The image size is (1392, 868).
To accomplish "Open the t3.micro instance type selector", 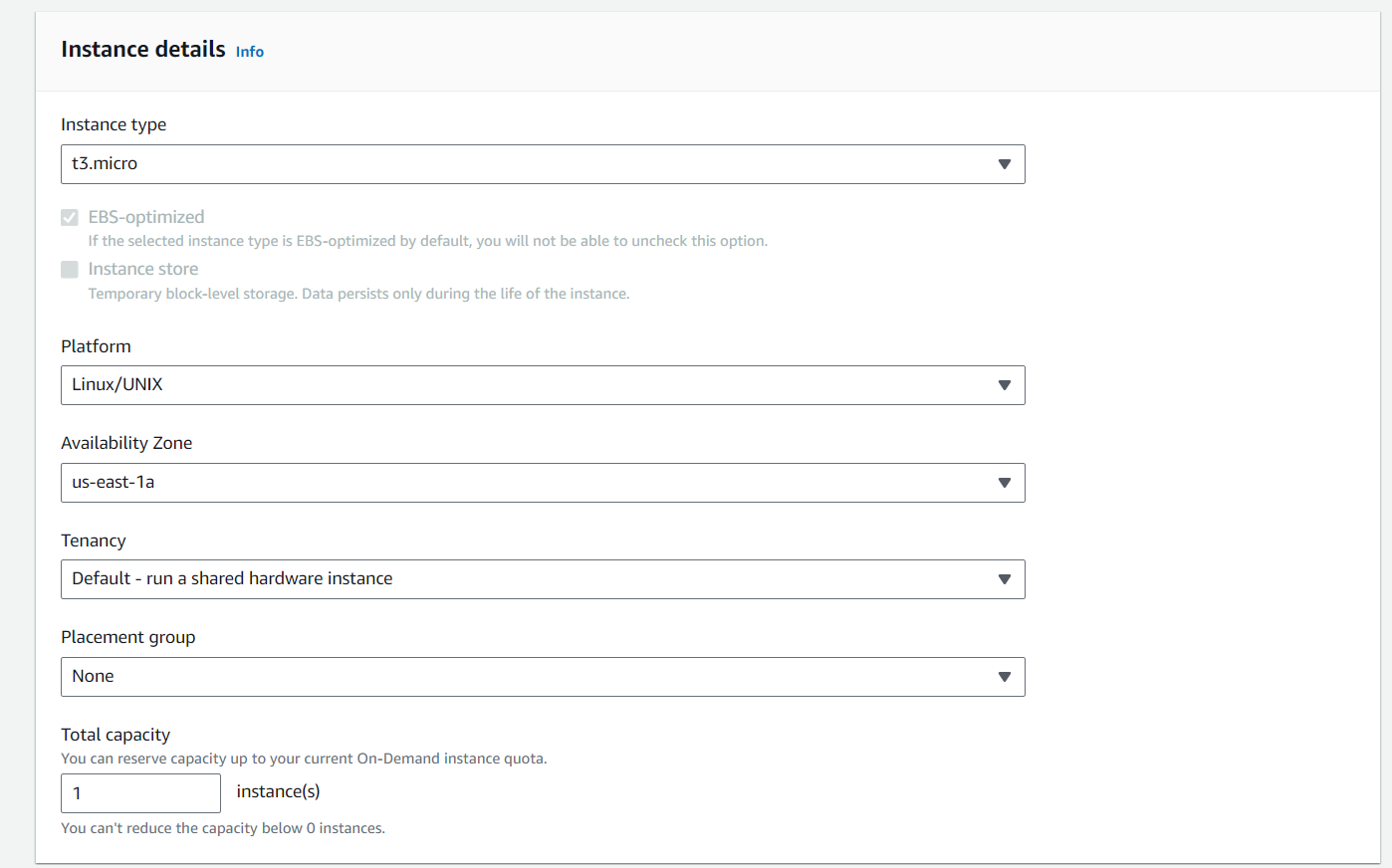I will tap(528, 164).
